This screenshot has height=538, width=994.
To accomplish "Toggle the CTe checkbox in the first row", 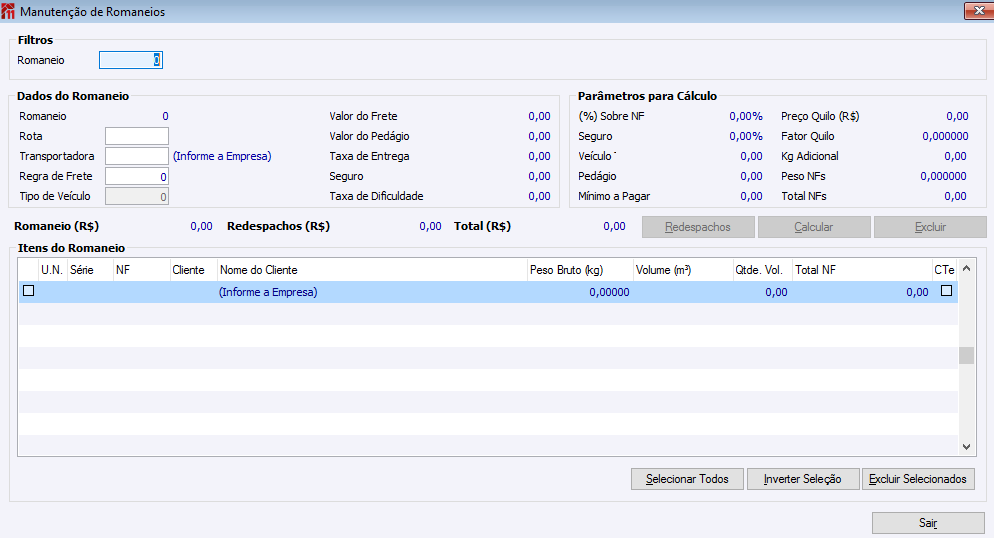I will click(x=946, y=291).
